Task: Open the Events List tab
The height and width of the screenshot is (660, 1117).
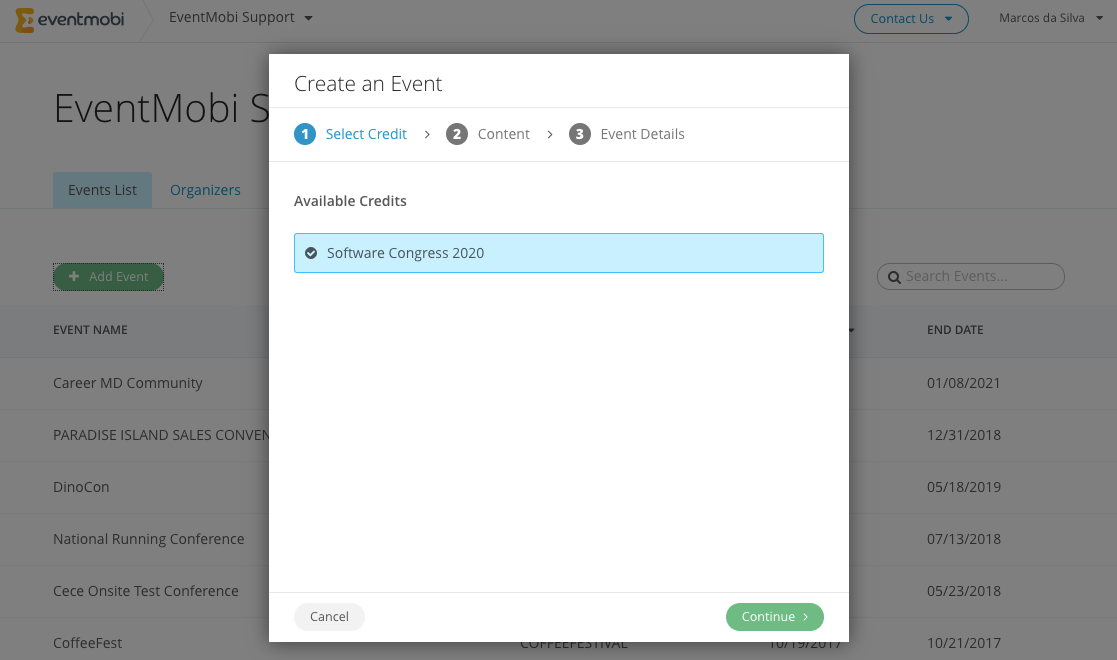Action: coord(103,190)
